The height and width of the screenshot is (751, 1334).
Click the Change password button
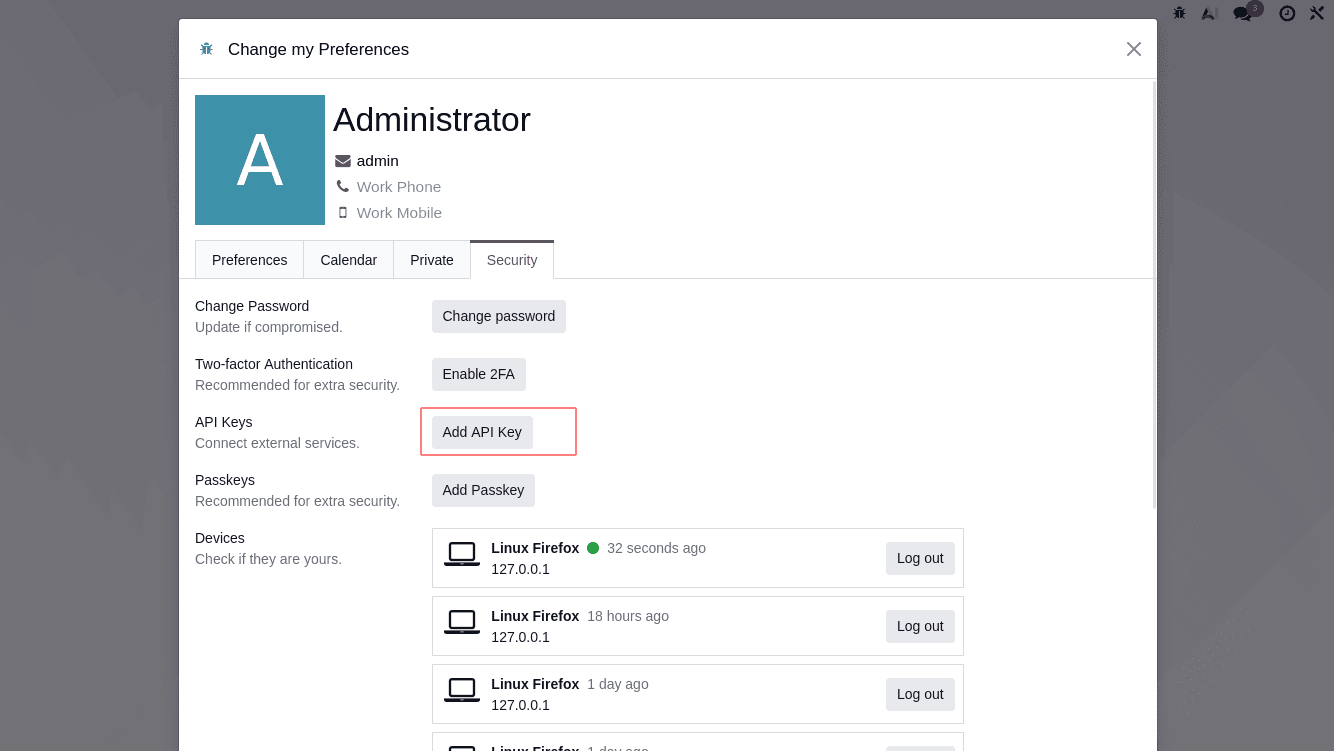pos(499,316)
